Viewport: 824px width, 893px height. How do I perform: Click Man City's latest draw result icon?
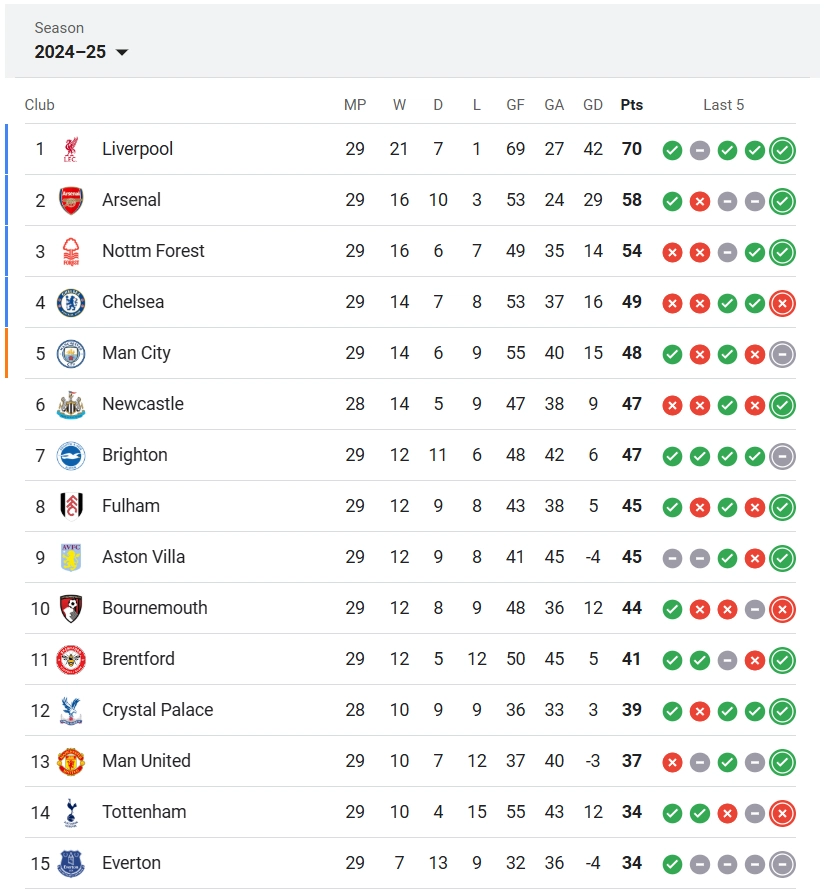[782, 354]
